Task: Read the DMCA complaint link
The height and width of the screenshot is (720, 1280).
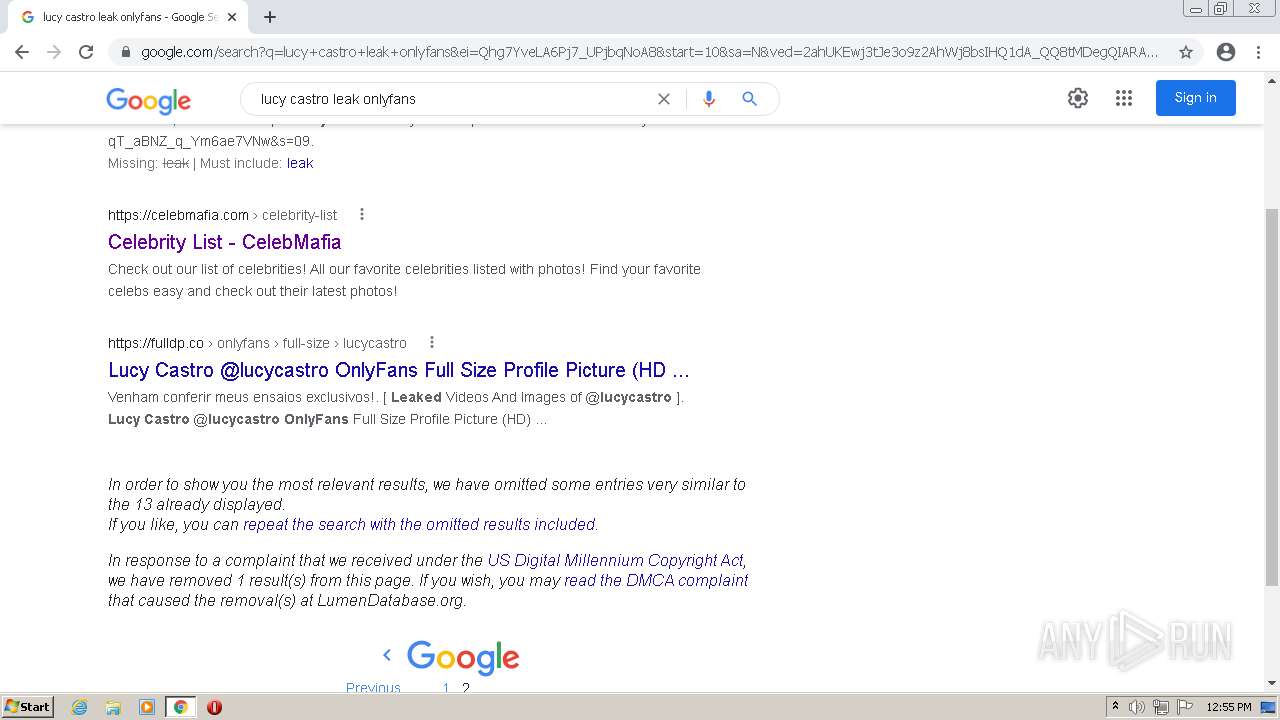Action: click(656, 580)
